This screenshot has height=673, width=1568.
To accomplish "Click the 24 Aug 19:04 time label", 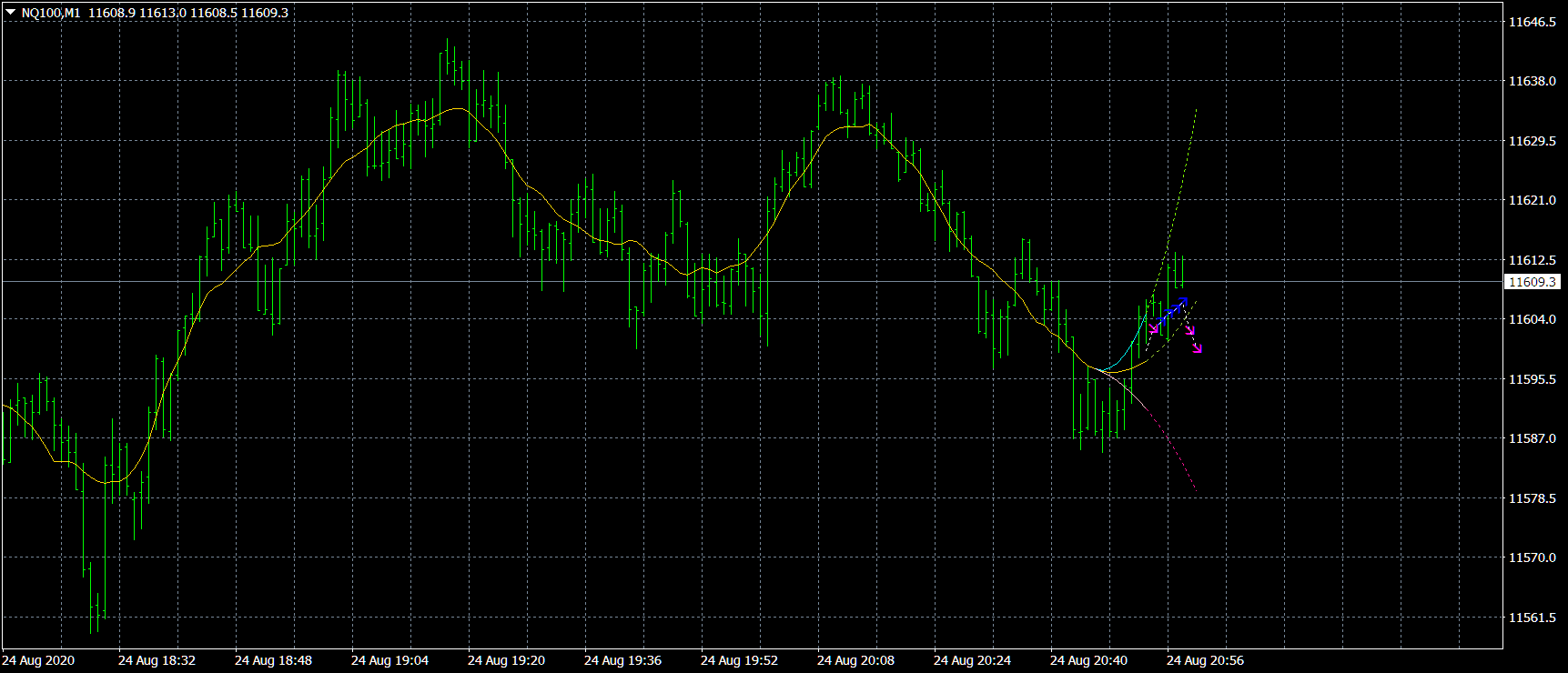I will coord(389,660).
